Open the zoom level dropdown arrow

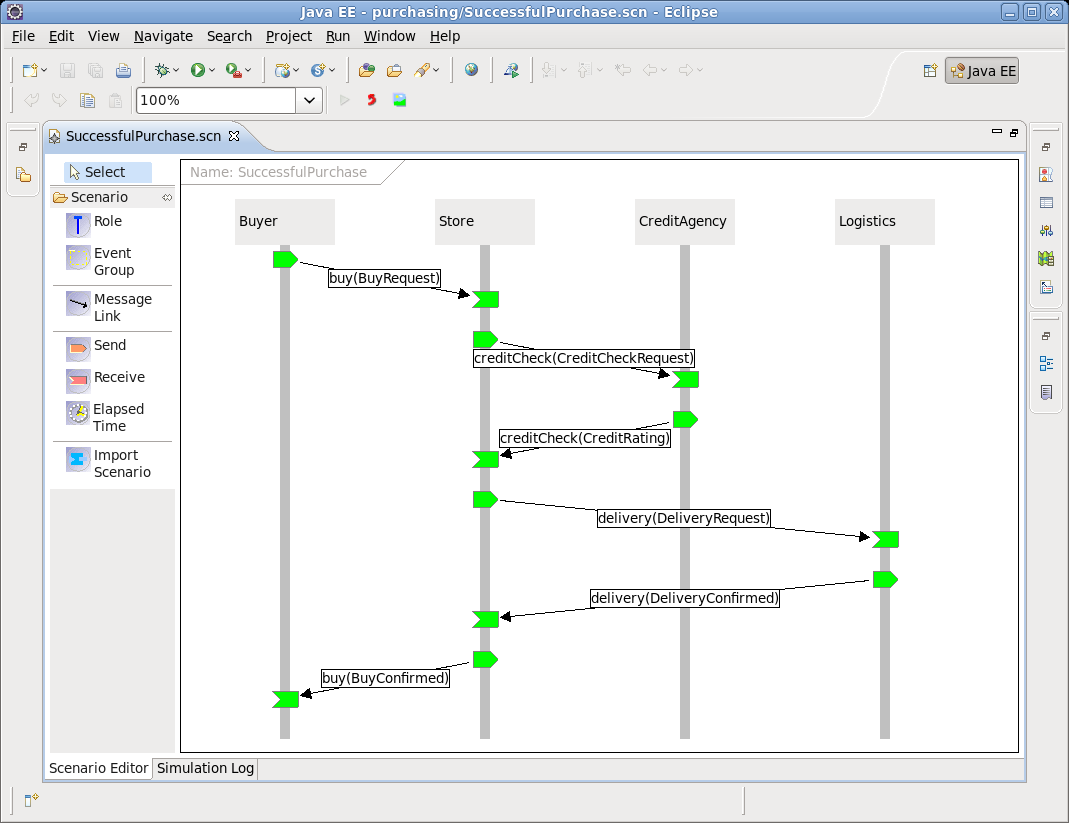[309, 100]
